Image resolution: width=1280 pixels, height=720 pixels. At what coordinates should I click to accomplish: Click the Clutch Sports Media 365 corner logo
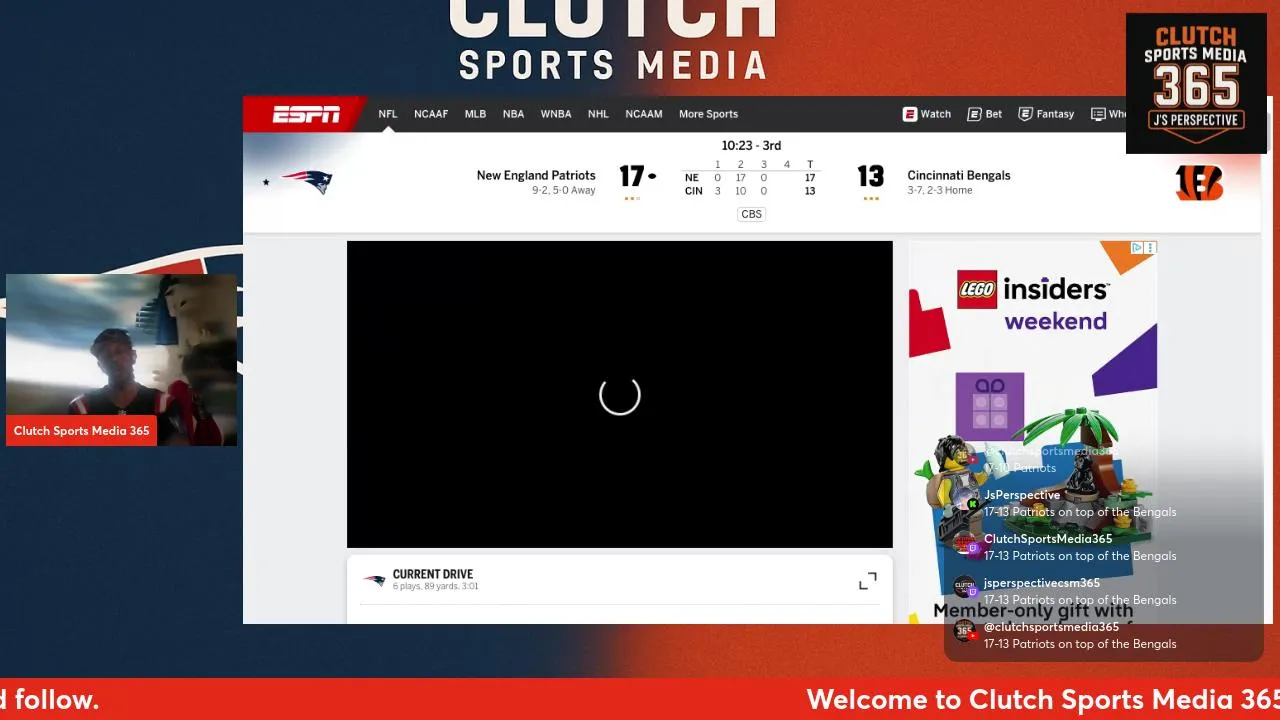click(1196, 83)
